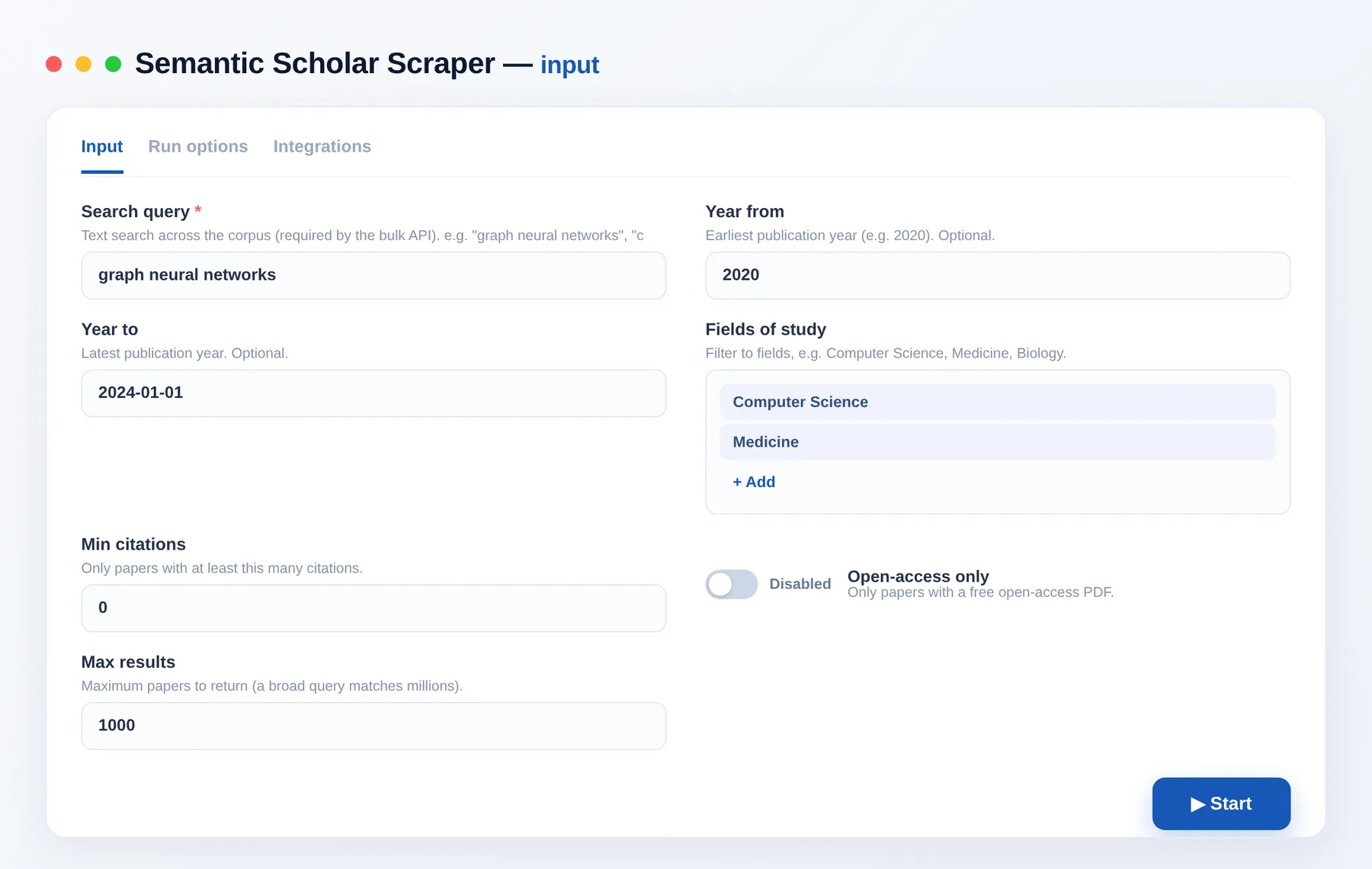Screen dimensions: 1372x869
Task: Click the red close window dot
Action: click(53, 64)
